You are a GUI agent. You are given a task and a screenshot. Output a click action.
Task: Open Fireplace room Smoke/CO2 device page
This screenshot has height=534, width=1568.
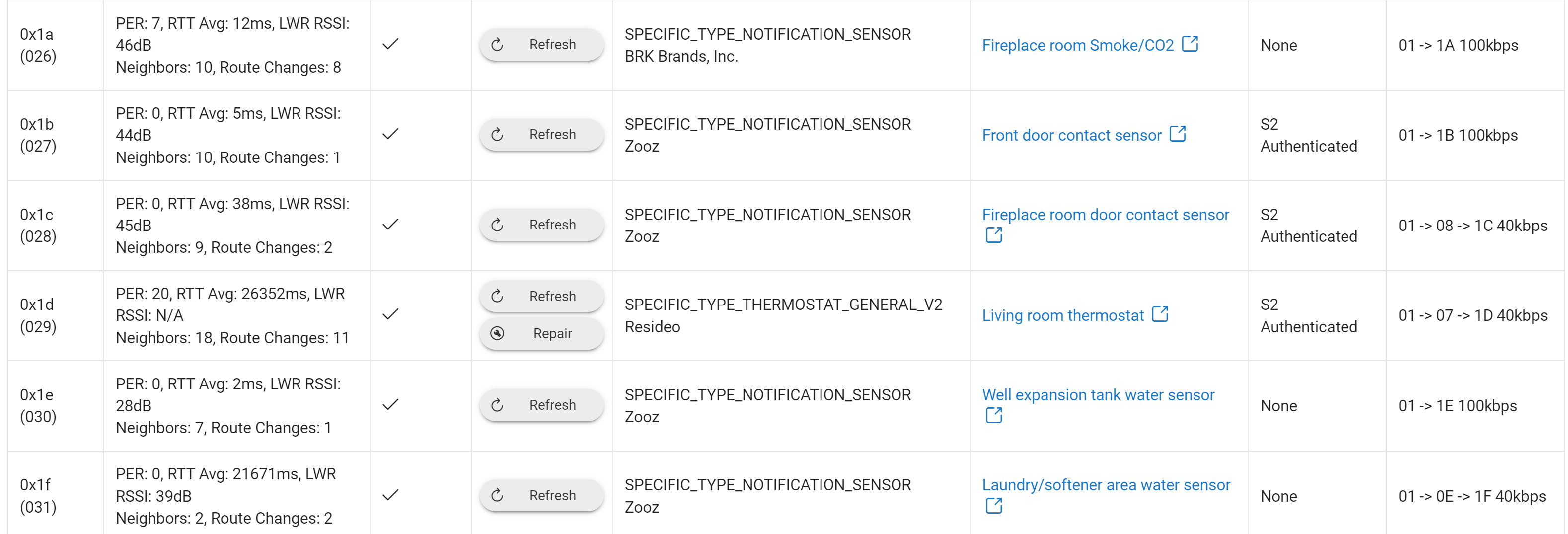[1077, 45]
